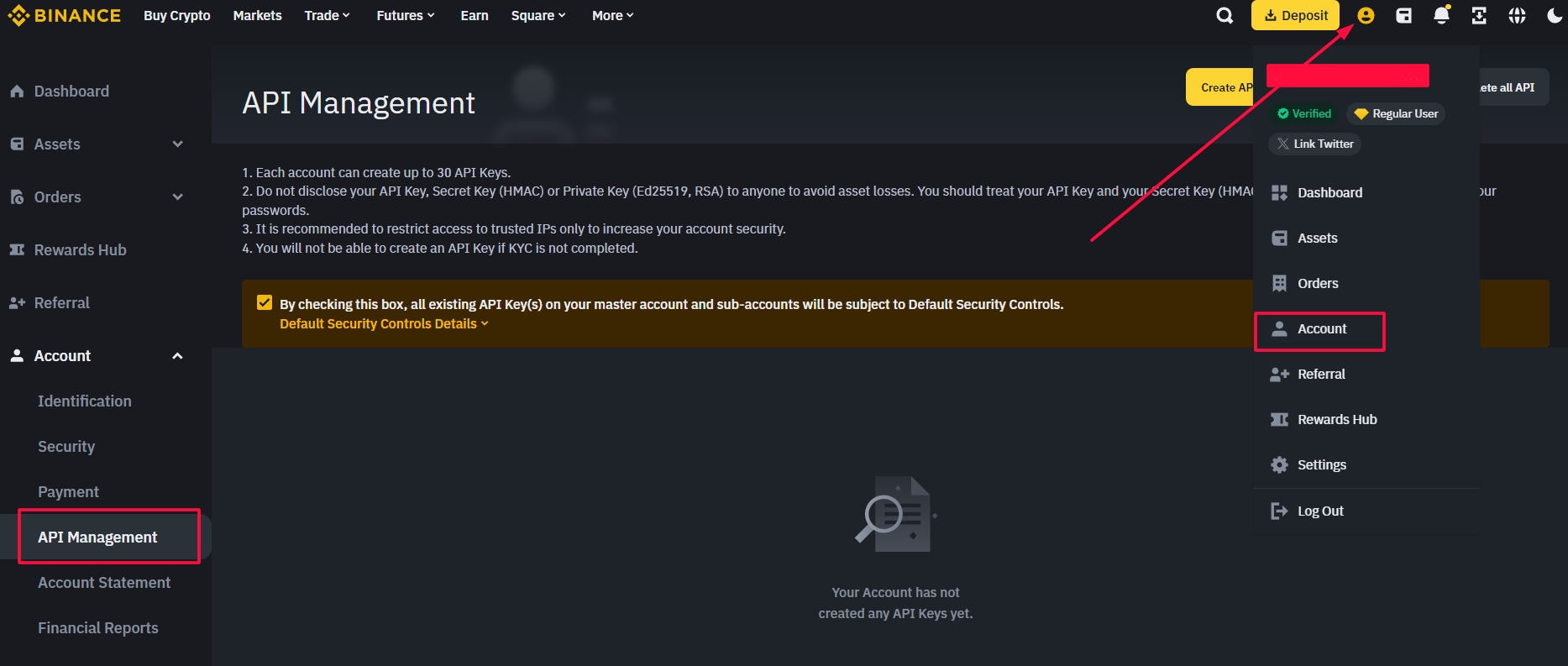Click the note 'You will not be able to create an API Key if KYC is not completed.'

coord(440,248)
